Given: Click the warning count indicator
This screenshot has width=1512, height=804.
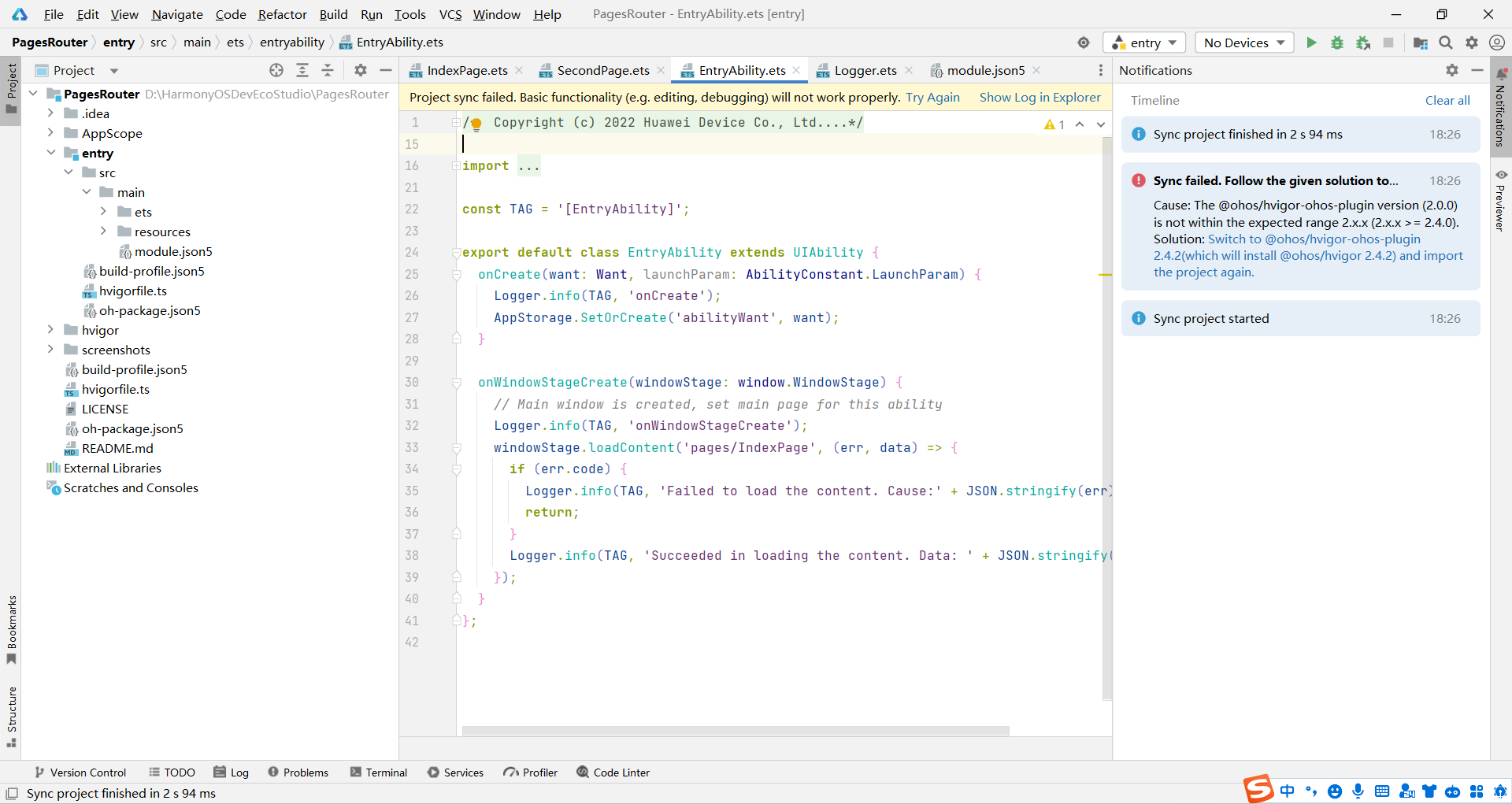Looking at the screenshot, I should (1054, 124).
